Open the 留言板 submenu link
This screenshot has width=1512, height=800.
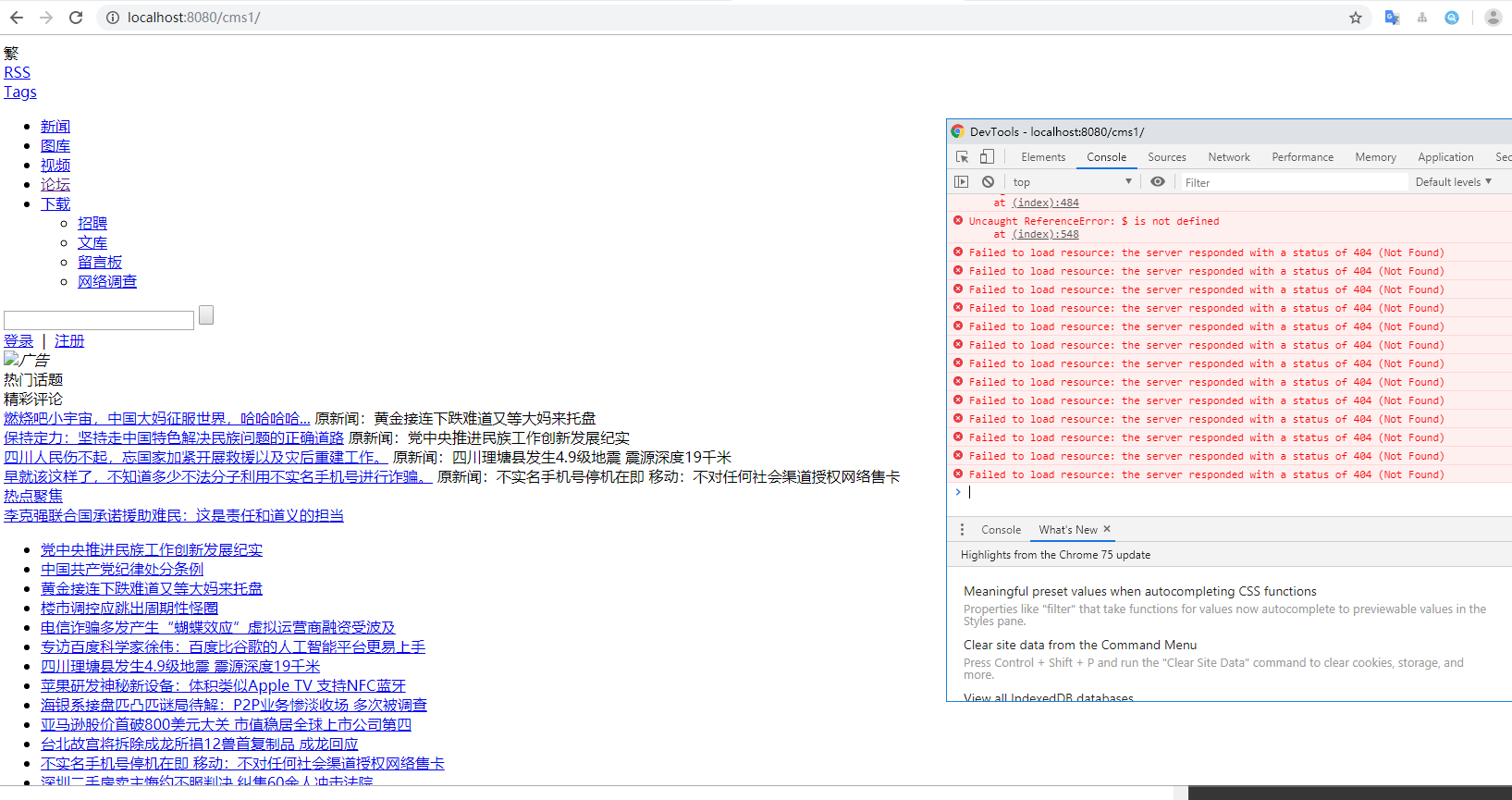pyautogui.click(x=100, y=262)
